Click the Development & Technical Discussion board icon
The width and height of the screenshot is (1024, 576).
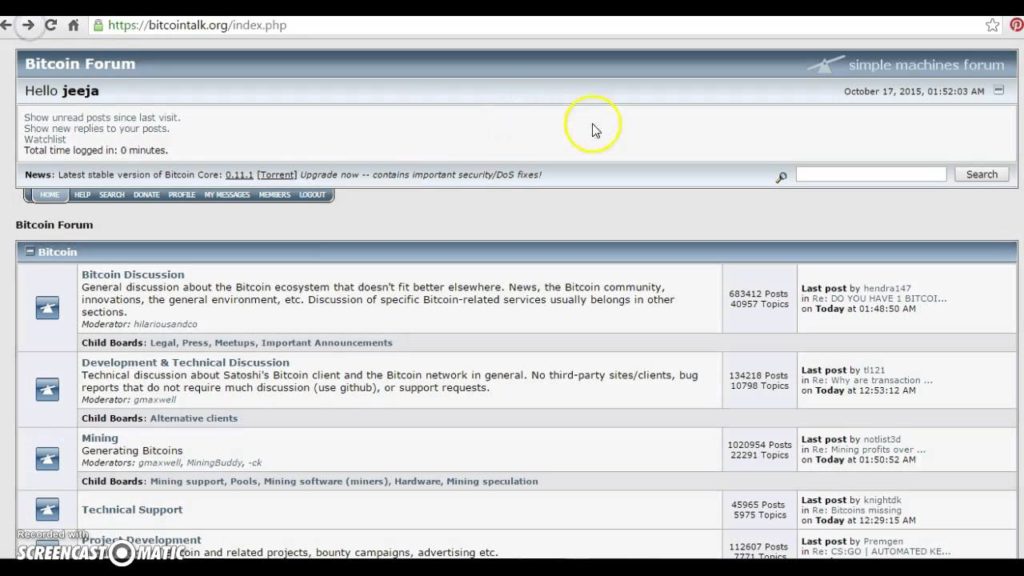pyautogui.click(x=47, y=389)
